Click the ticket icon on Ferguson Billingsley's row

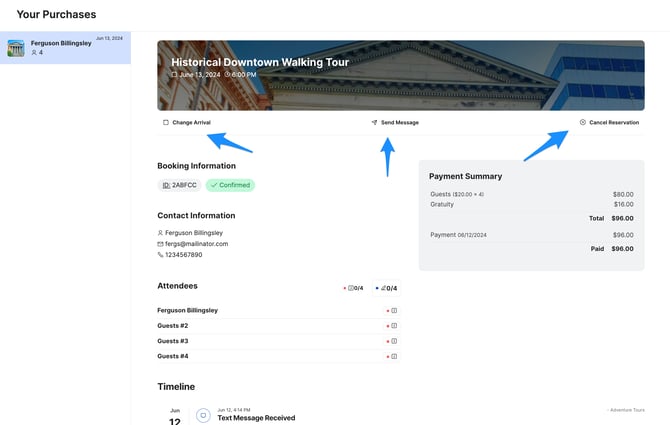[x=394, y=311]
